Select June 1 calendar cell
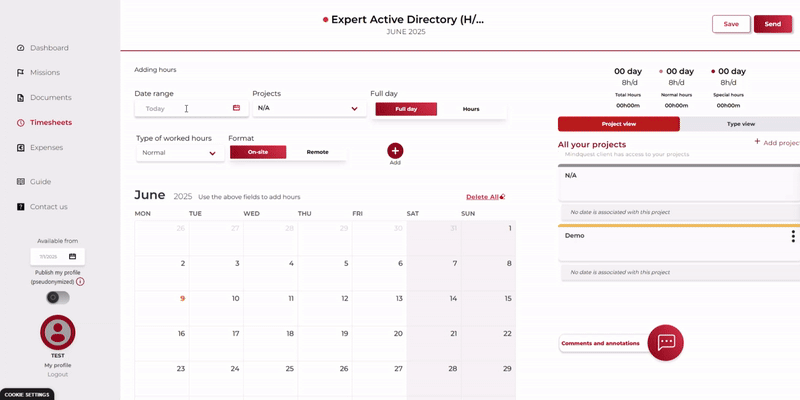This screenshot has width=800, height=400. click(x=488, y=238)
